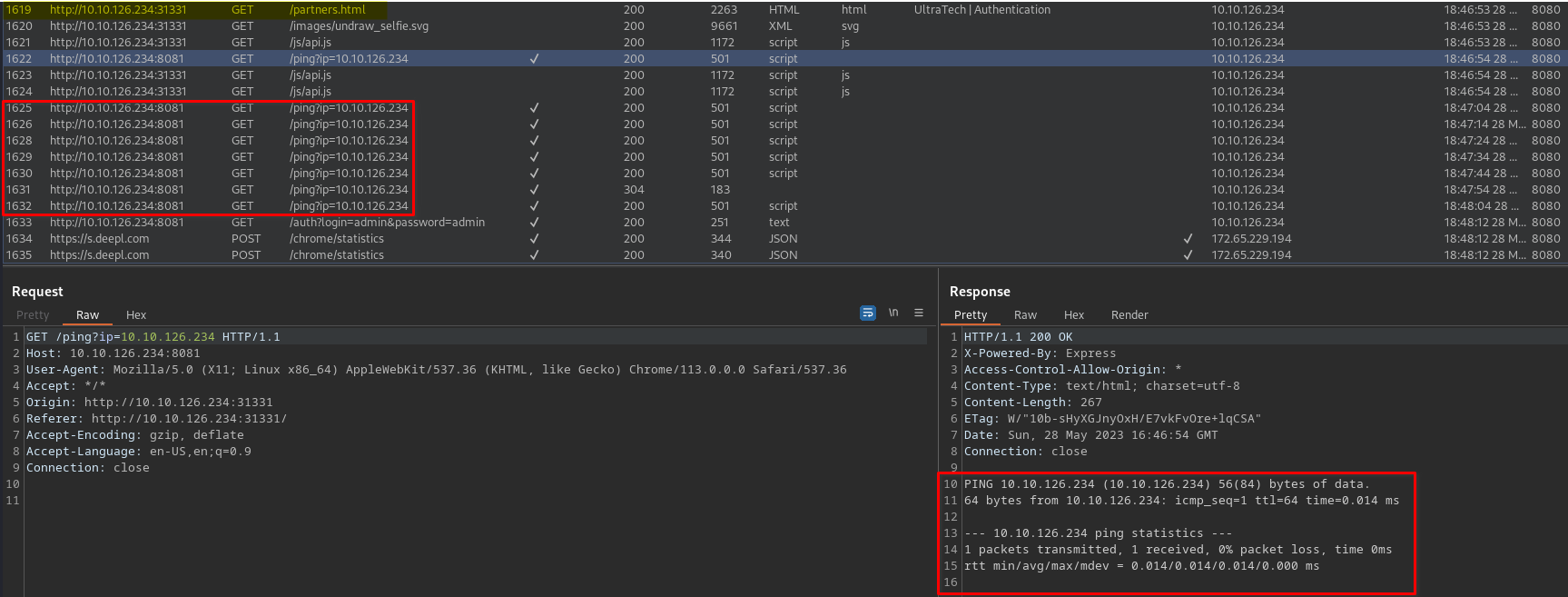
Task: Click the ETag header line in the response
Action: [x=1111, y=419]
